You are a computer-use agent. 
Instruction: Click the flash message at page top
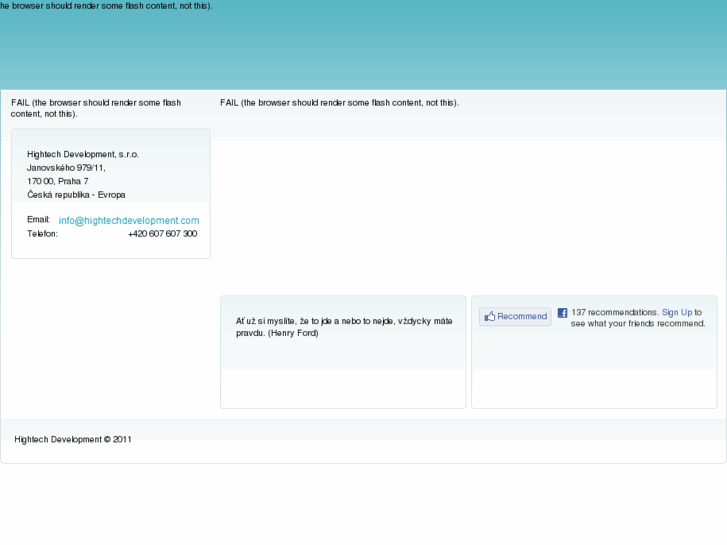coord(106,6)
